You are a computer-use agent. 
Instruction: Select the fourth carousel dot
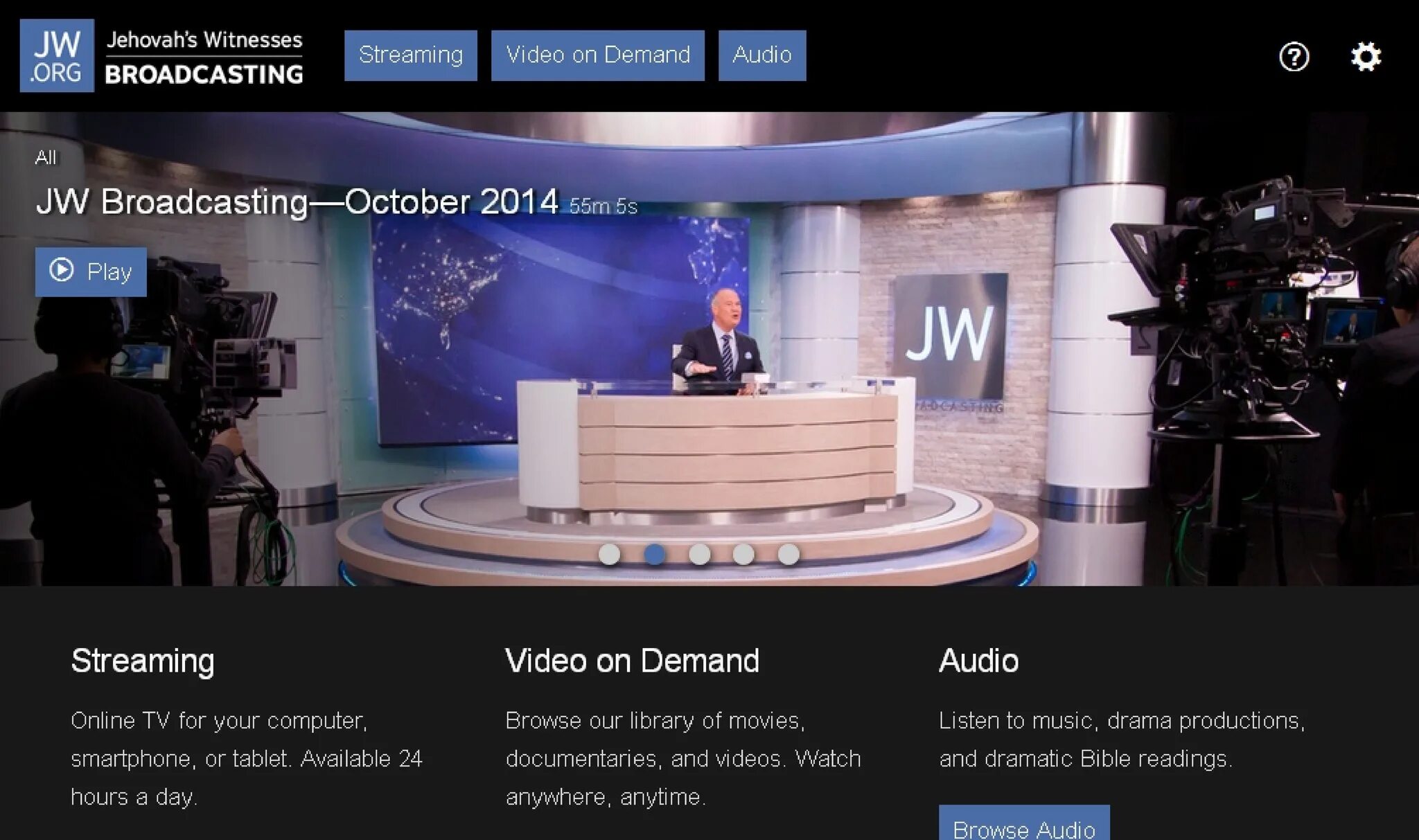click(743, 554)
